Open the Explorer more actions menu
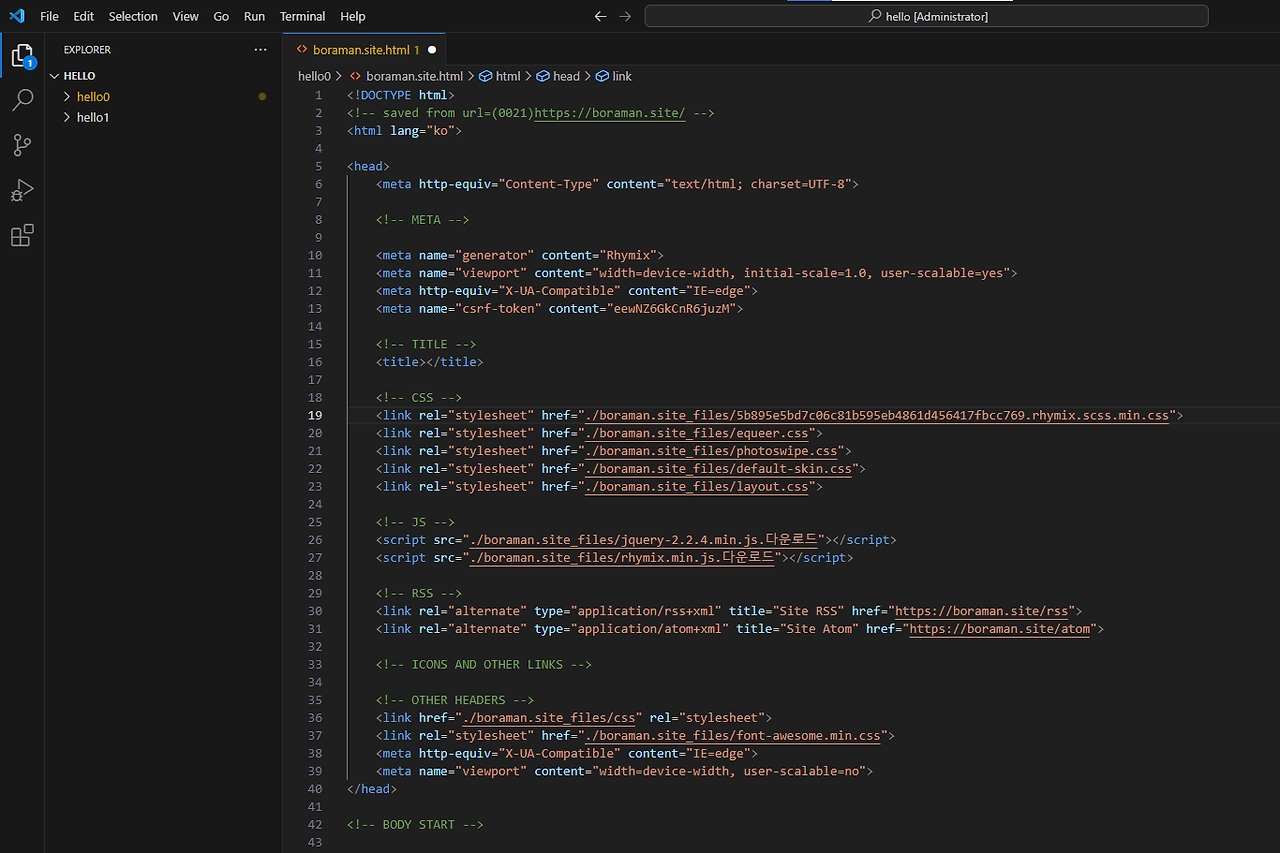1280x853 pixels. point(260,49)
